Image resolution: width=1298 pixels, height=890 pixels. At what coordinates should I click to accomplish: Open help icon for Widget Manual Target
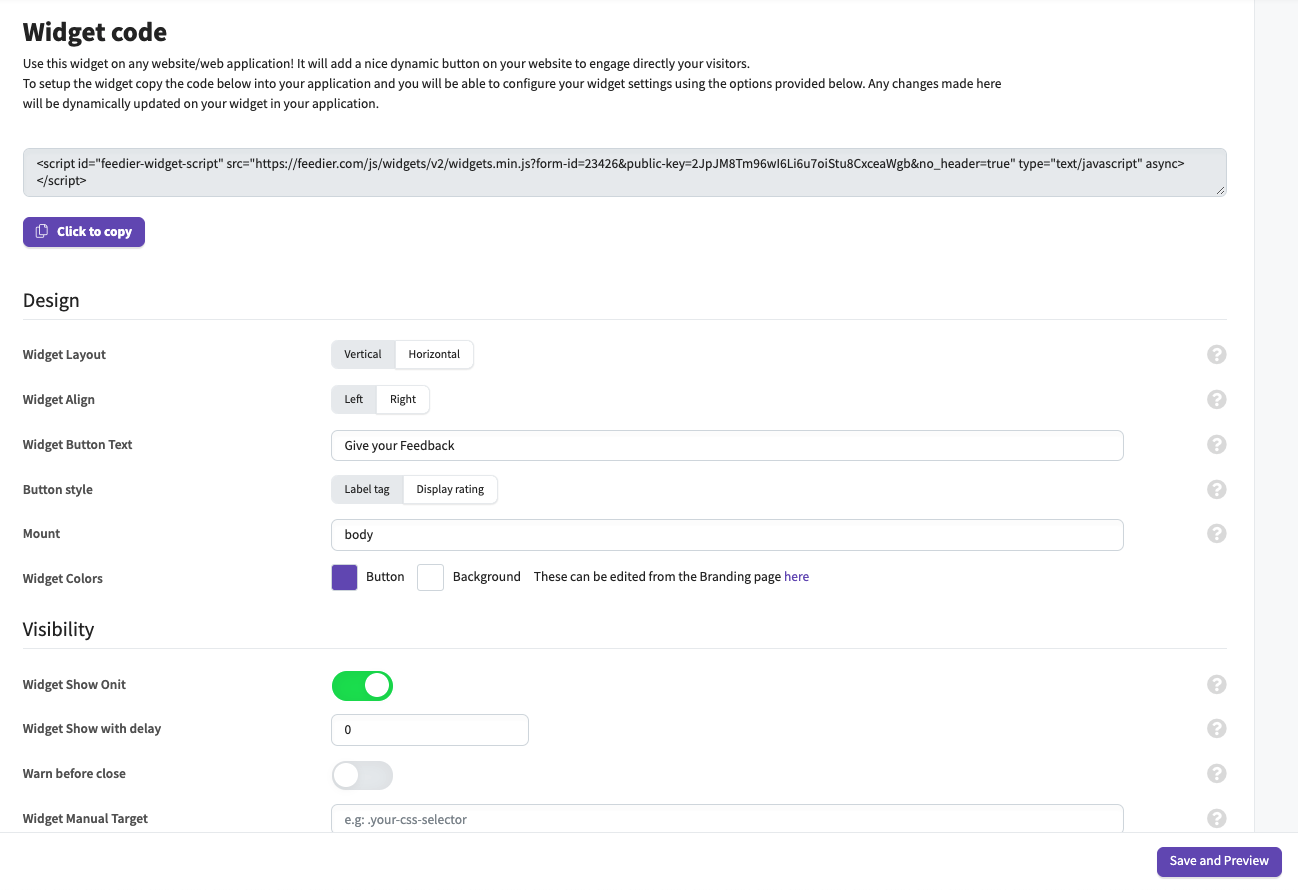(x=1216, y=818)
